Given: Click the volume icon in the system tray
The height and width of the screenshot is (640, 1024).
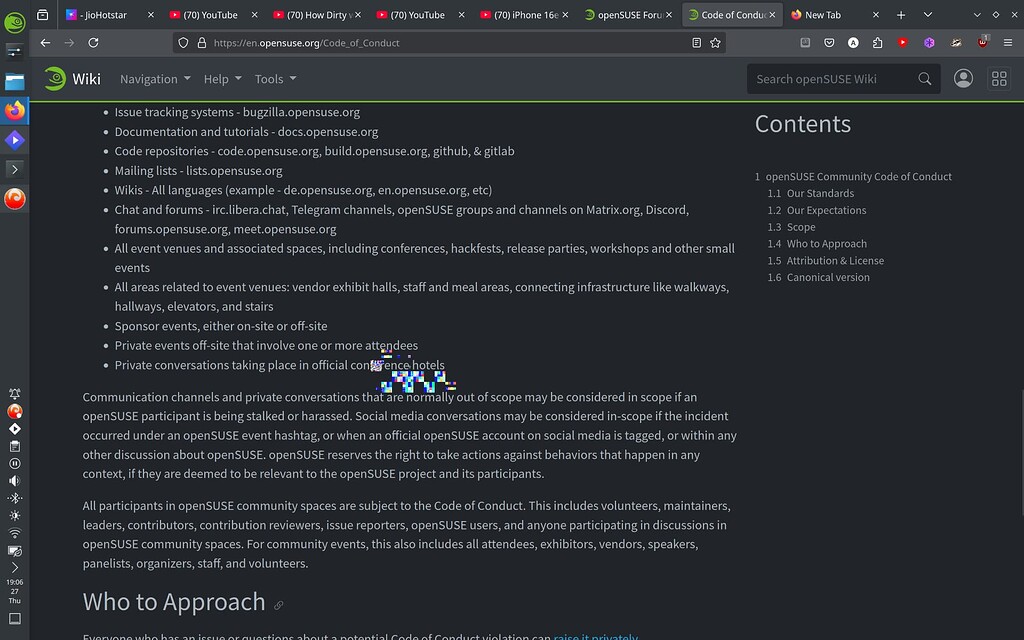Looking at the screenshot, I should (14, 478).
